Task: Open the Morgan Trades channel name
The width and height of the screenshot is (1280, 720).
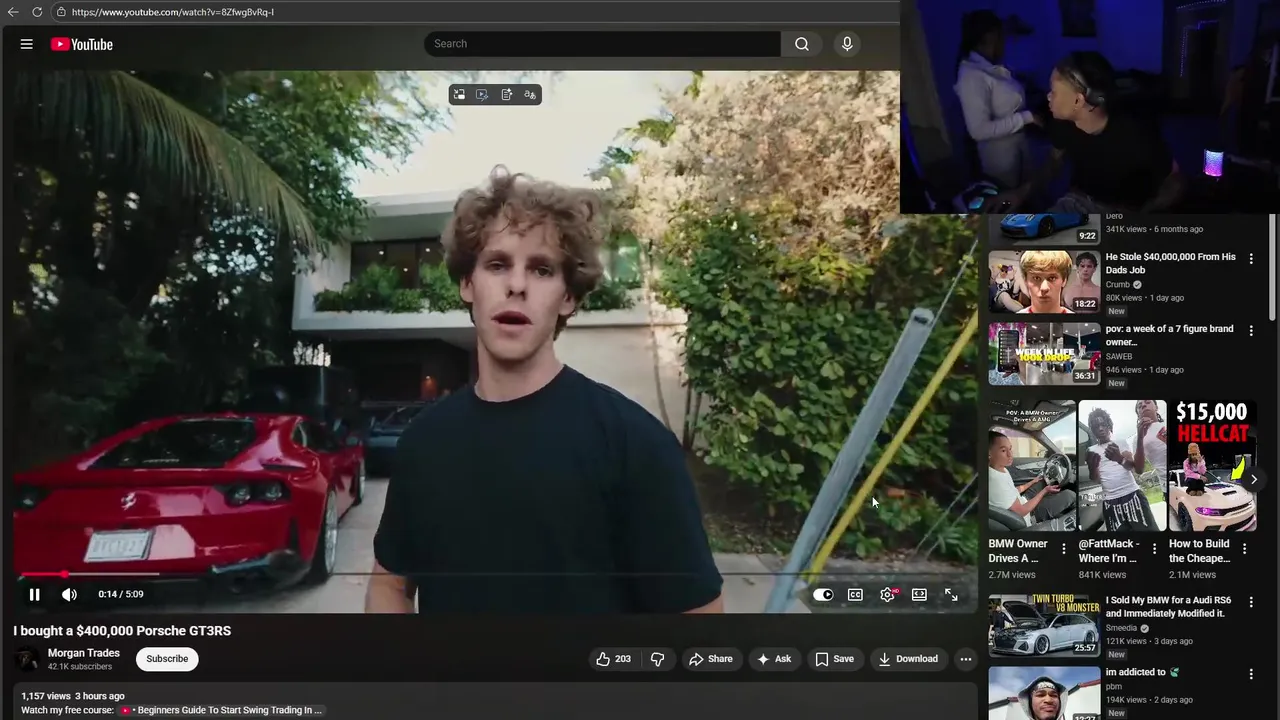Action: (x=84, y=653)
